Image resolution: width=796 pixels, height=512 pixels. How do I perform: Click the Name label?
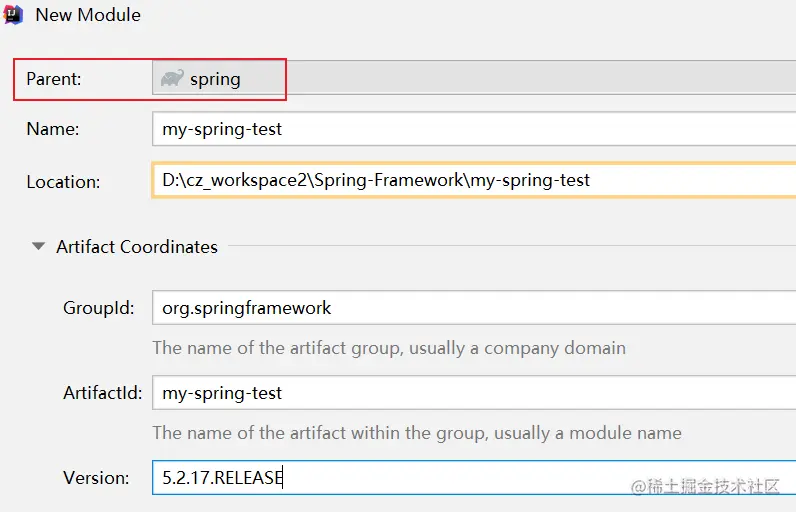pyautogui.click(x=52, y=129)
